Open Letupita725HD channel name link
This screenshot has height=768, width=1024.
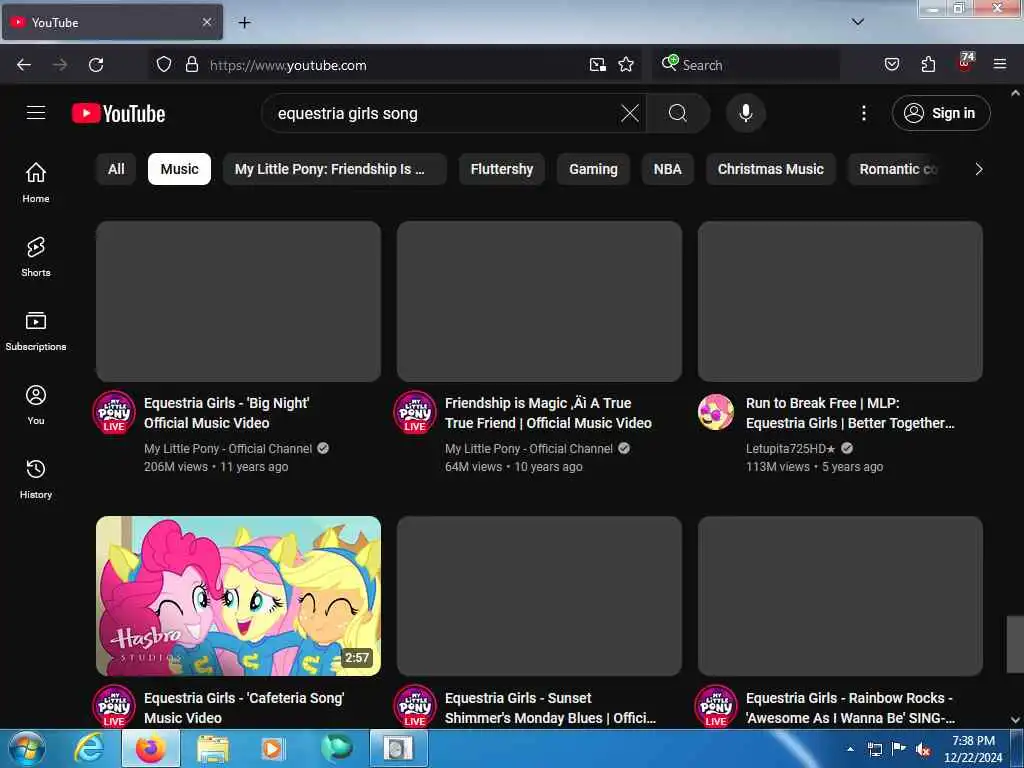(x=790, y=449)
